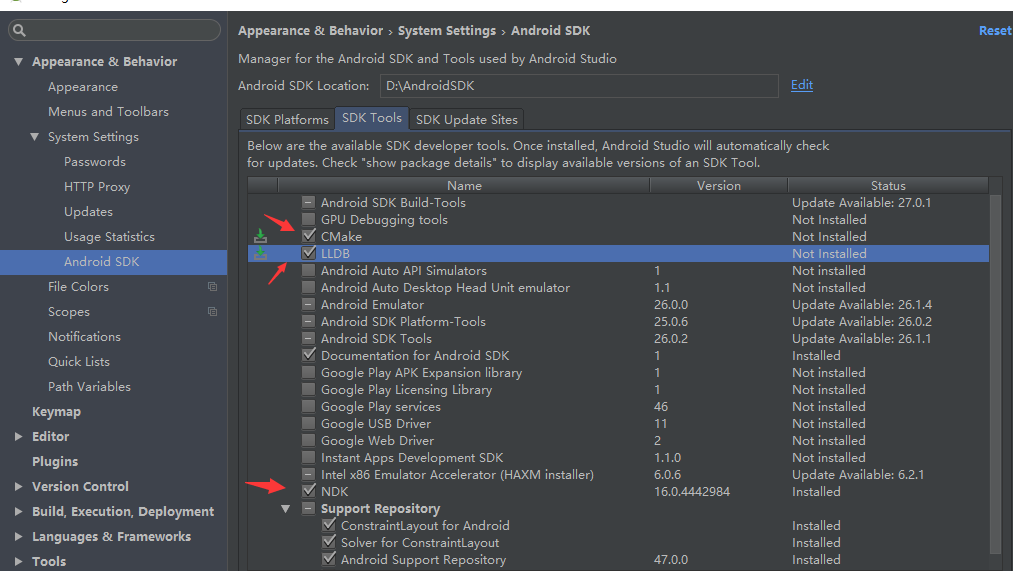Open the Updates settings page
The height and width of the screenshot is (571, 1013).
[x=88, y=212]
